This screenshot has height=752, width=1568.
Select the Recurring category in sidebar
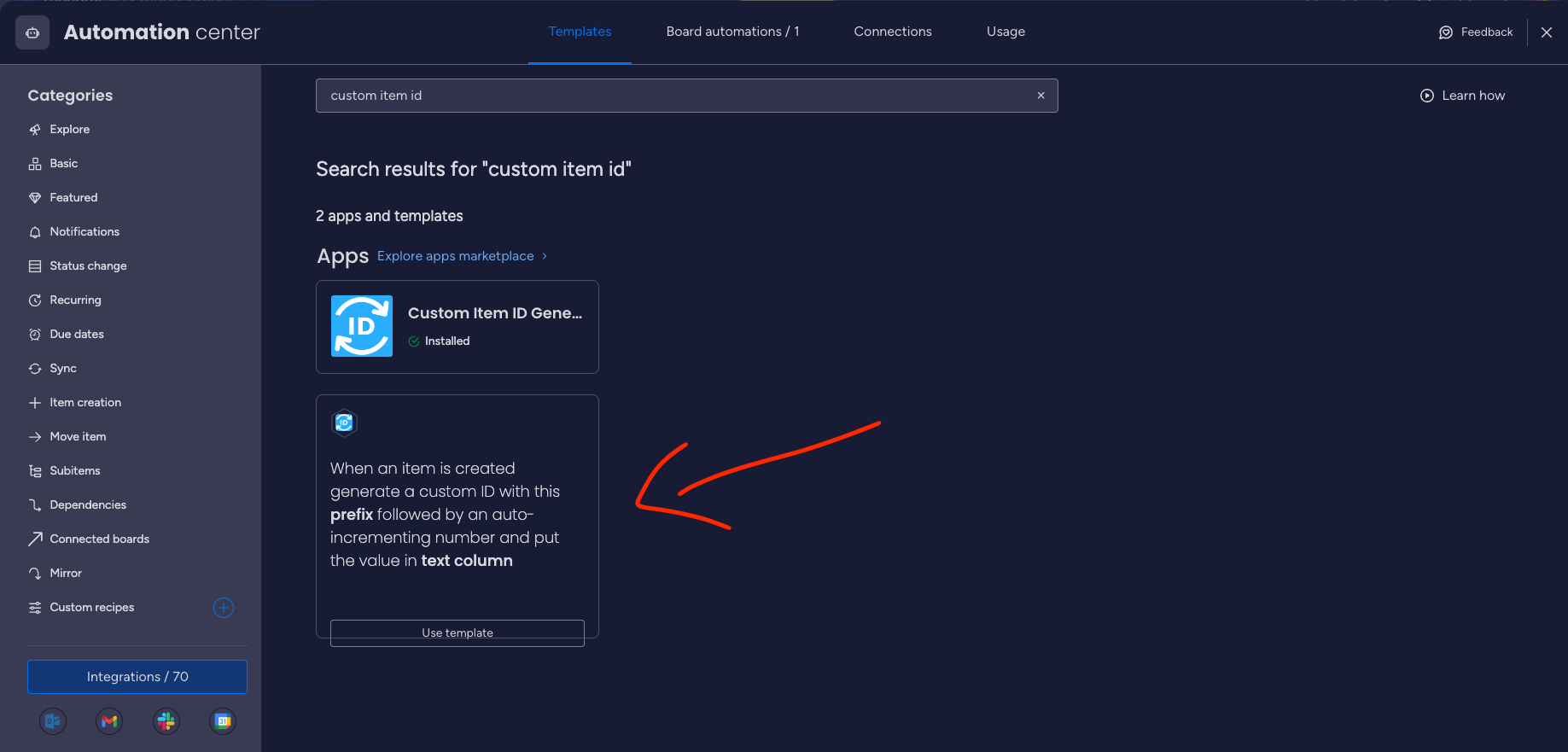pyautogui.click(x=75, y=300)
